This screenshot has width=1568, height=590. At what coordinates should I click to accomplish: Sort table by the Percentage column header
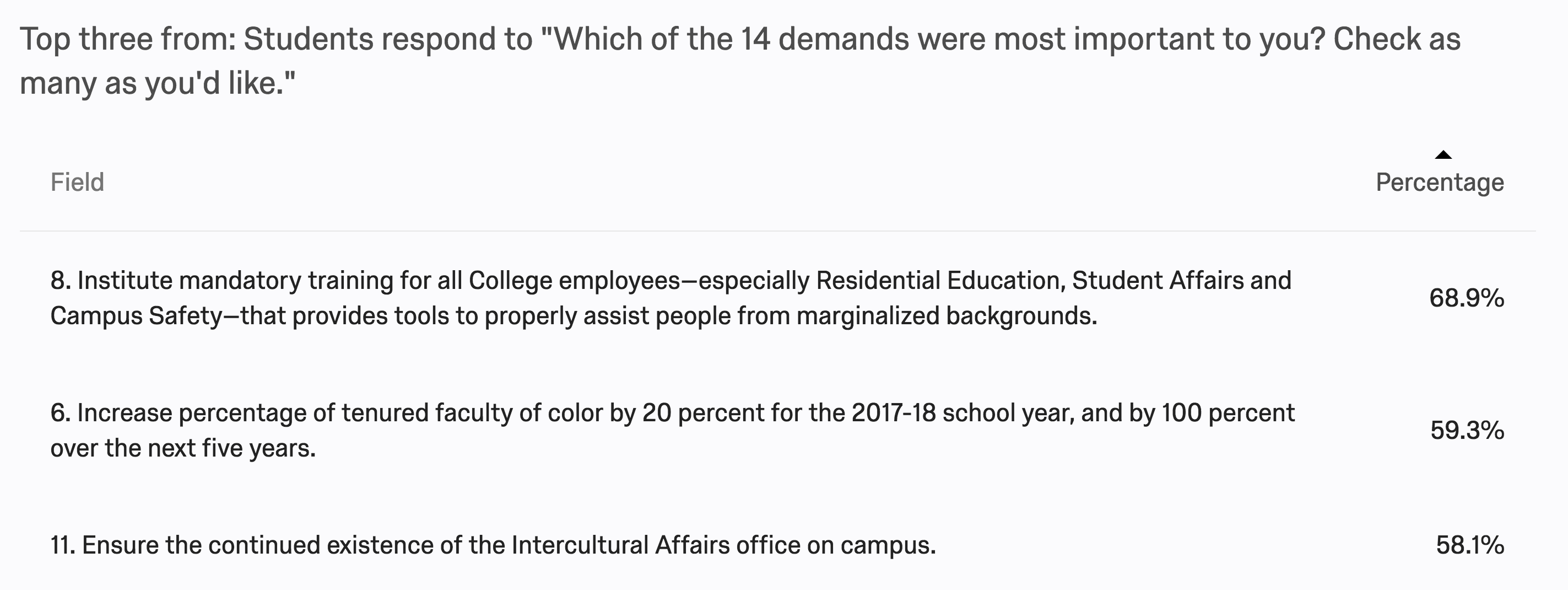pyautogui.click(x=1440, y=183)
